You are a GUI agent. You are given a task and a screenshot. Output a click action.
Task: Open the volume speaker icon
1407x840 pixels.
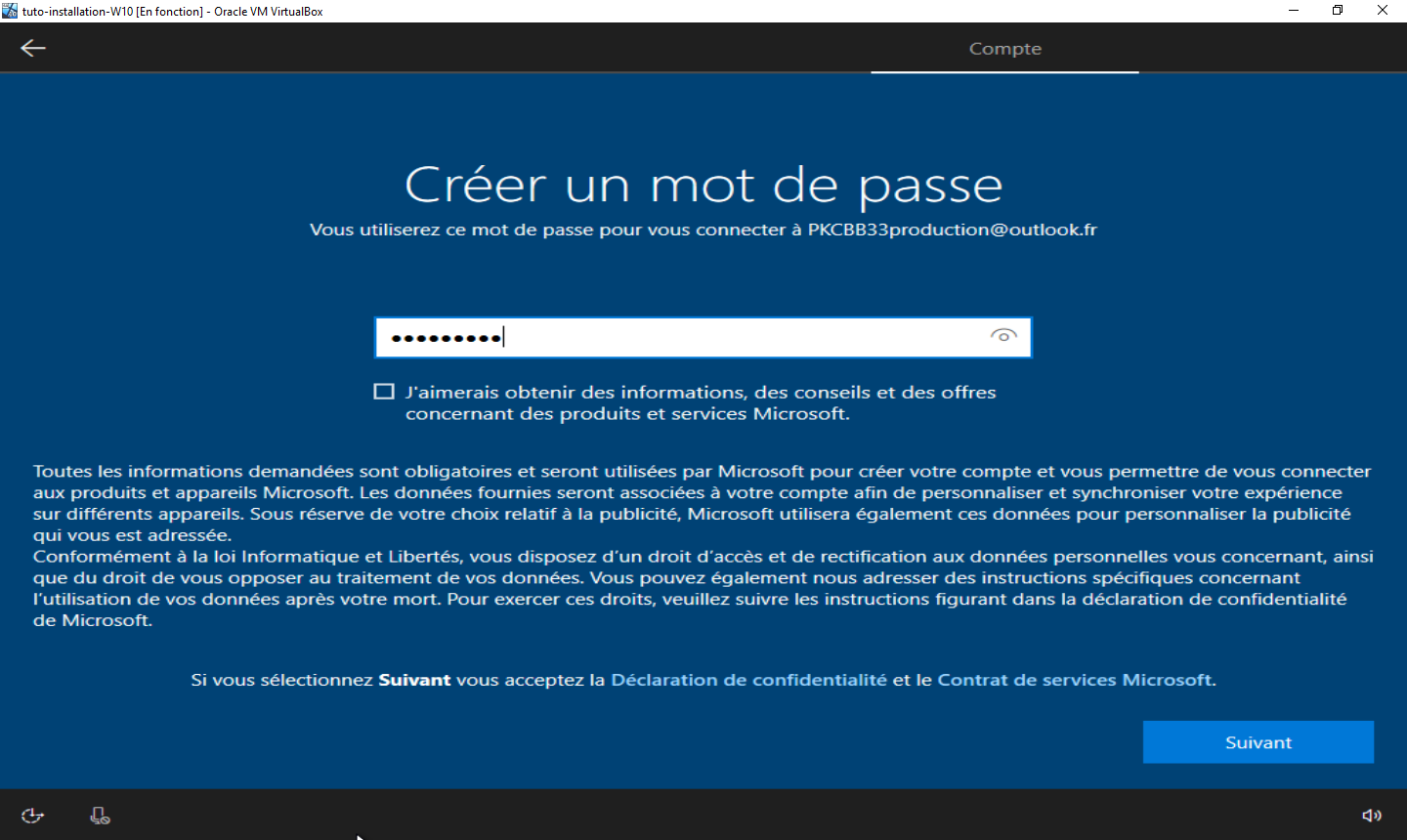(1372, 816)
